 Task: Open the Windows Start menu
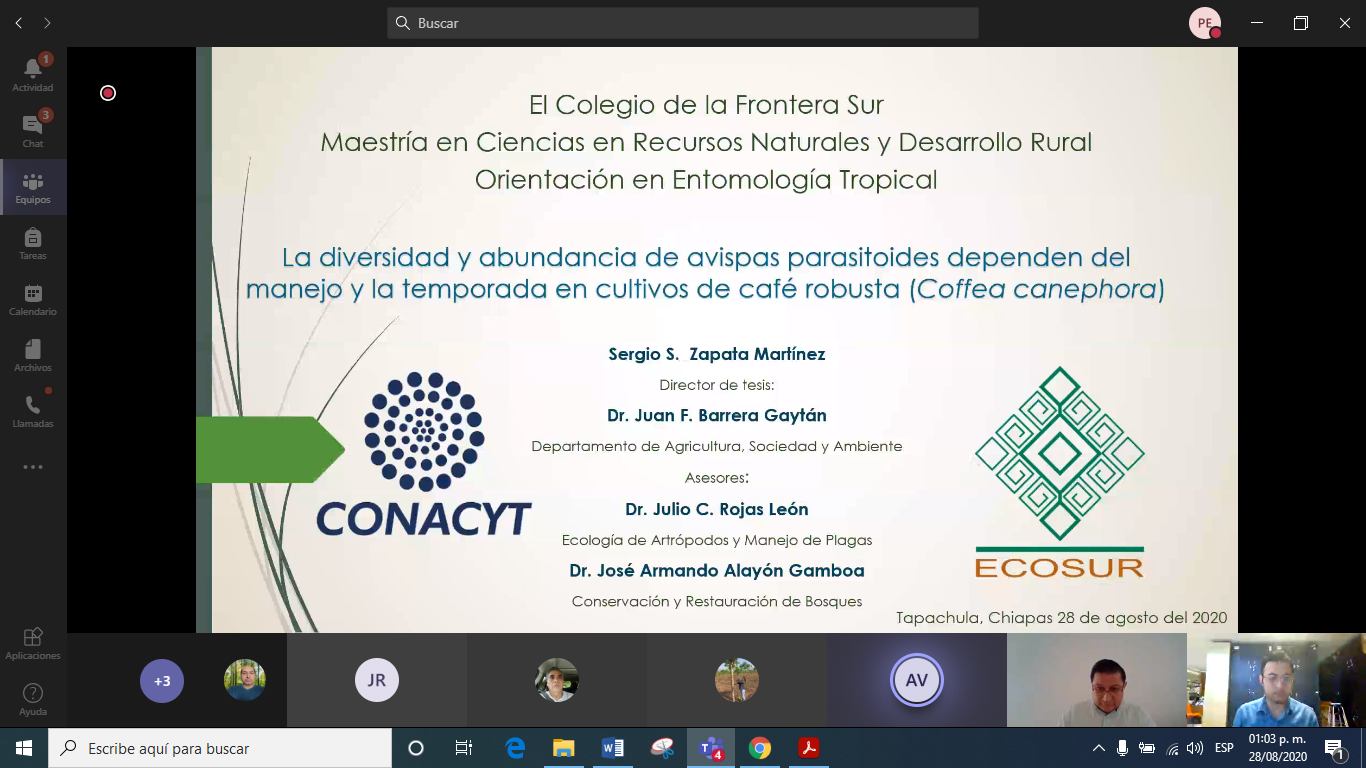pyautogui.click(x=24, y=748)
